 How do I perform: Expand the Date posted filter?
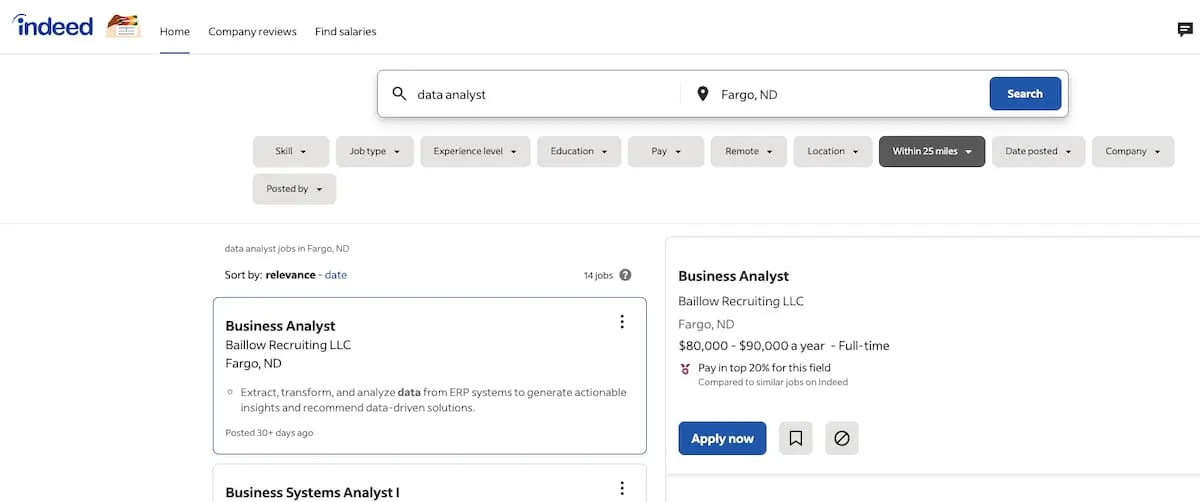1038,151
